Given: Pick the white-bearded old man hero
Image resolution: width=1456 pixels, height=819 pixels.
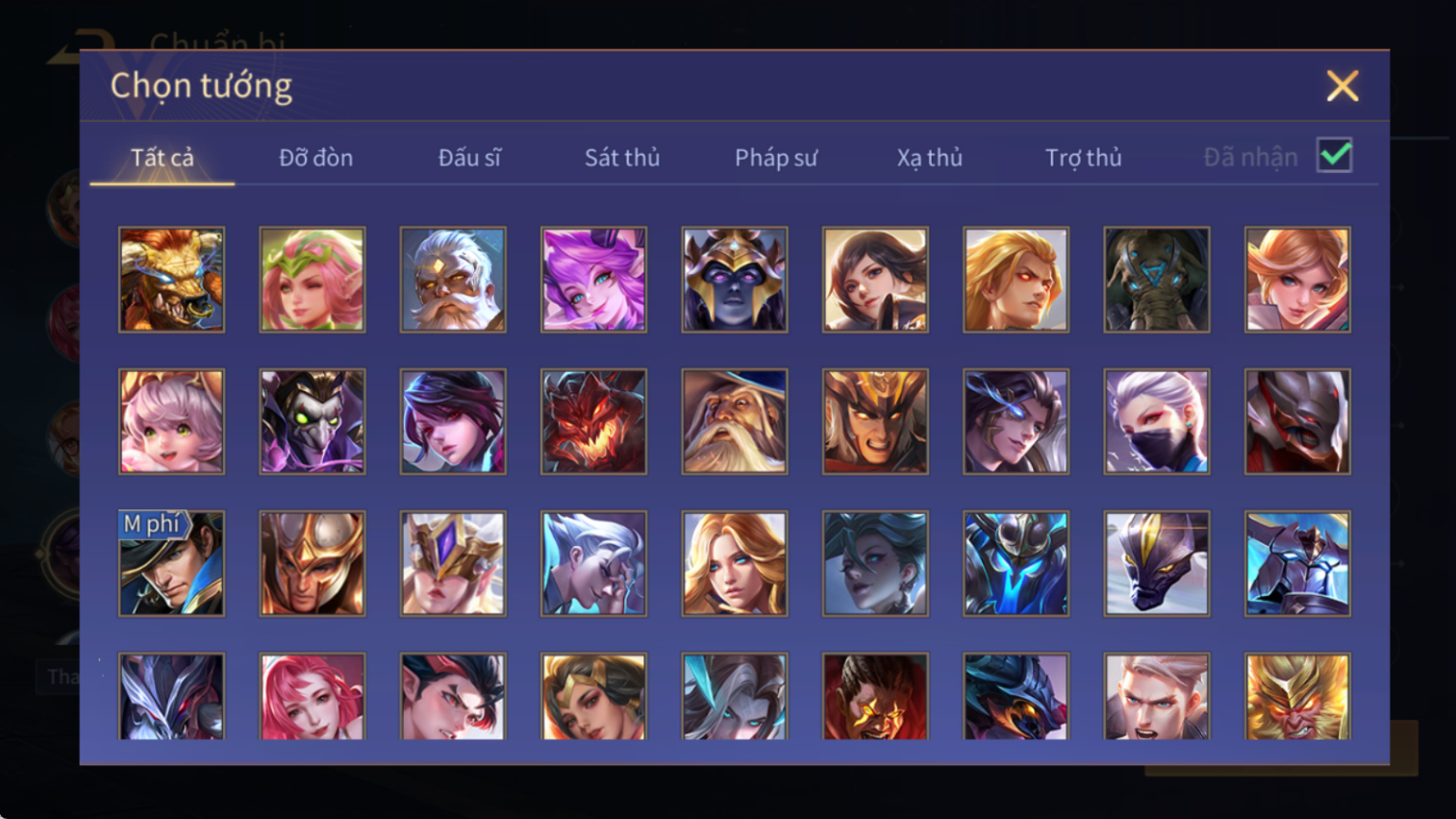Looking at the screenshot, I should [x=453, y=280].
